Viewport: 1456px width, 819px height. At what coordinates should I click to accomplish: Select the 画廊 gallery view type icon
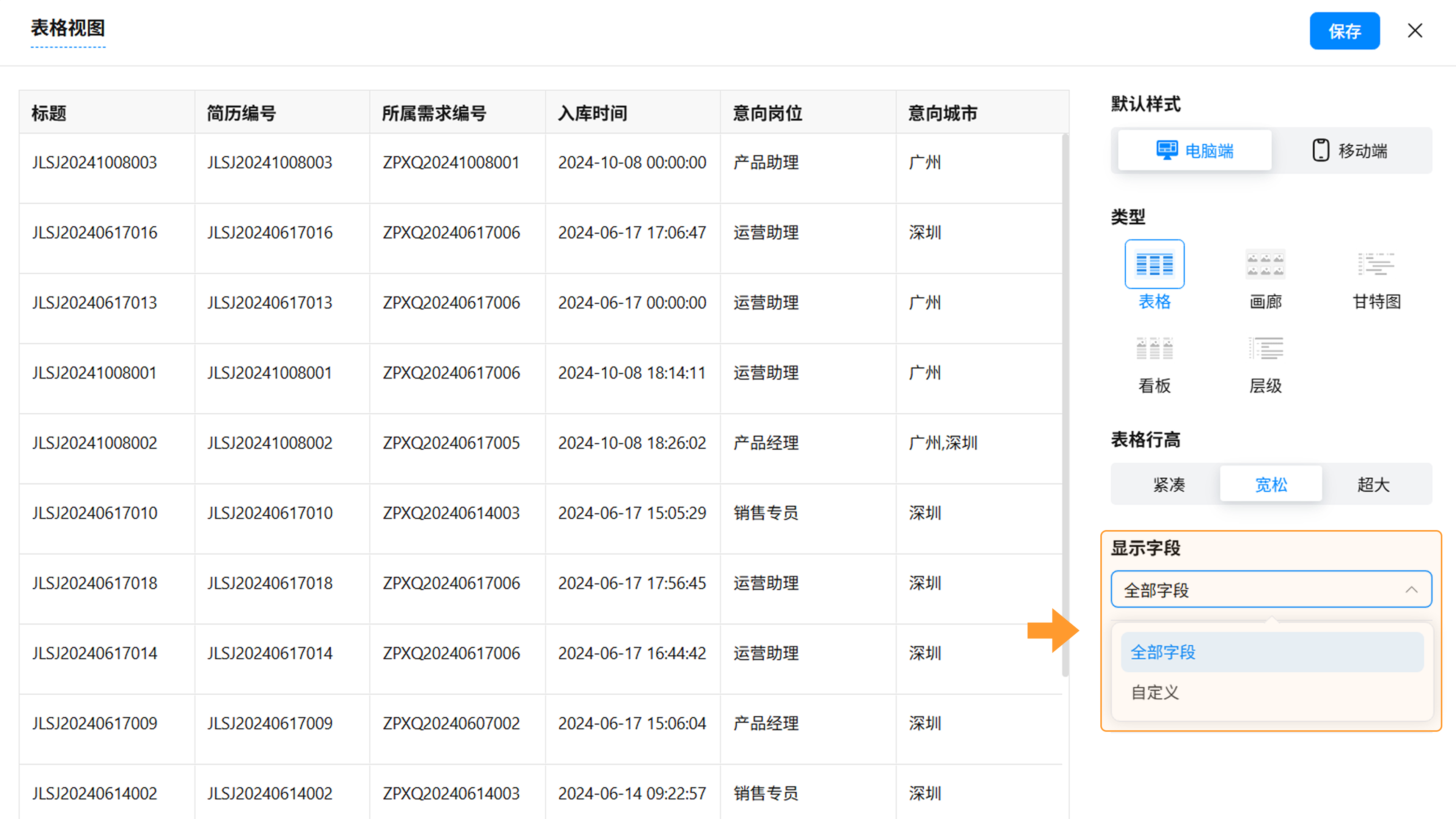click(x=1265, y=264)
